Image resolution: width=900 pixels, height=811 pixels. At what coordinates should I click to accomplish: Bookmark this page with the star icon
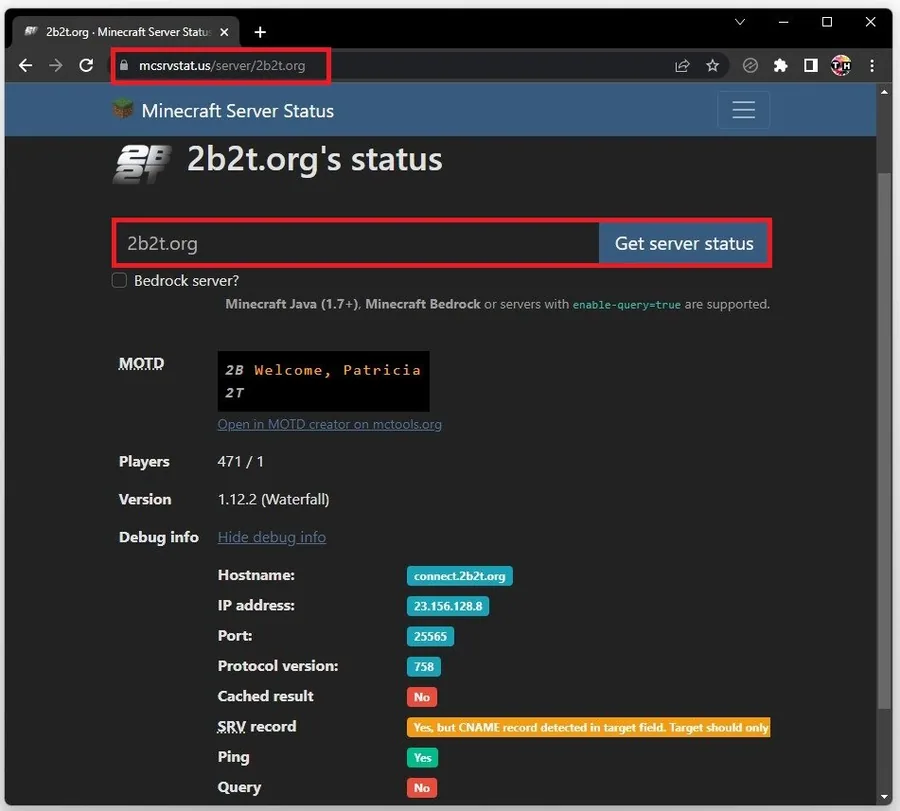712,66
